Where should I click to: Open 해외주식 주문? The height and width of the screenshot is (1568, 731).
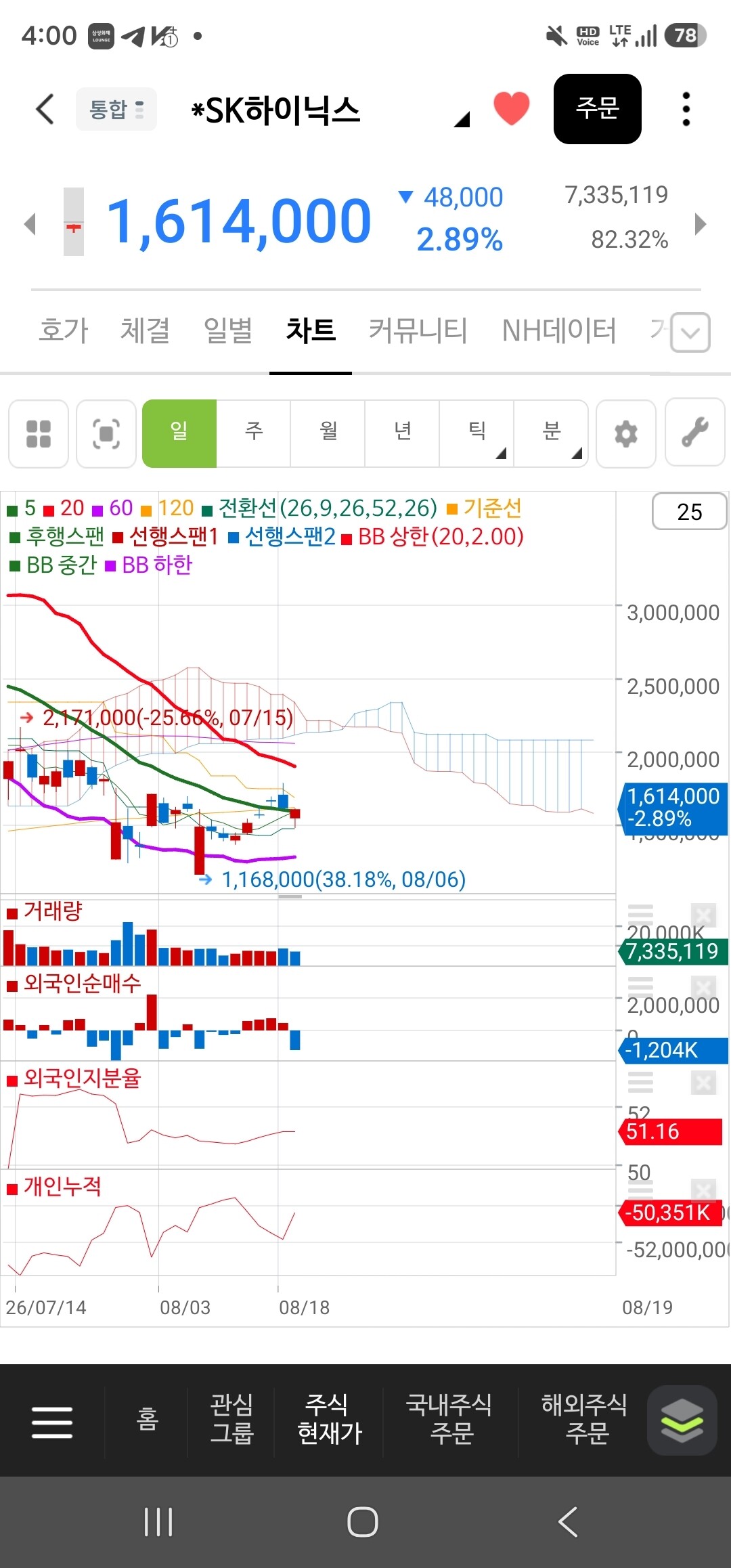585,1420
